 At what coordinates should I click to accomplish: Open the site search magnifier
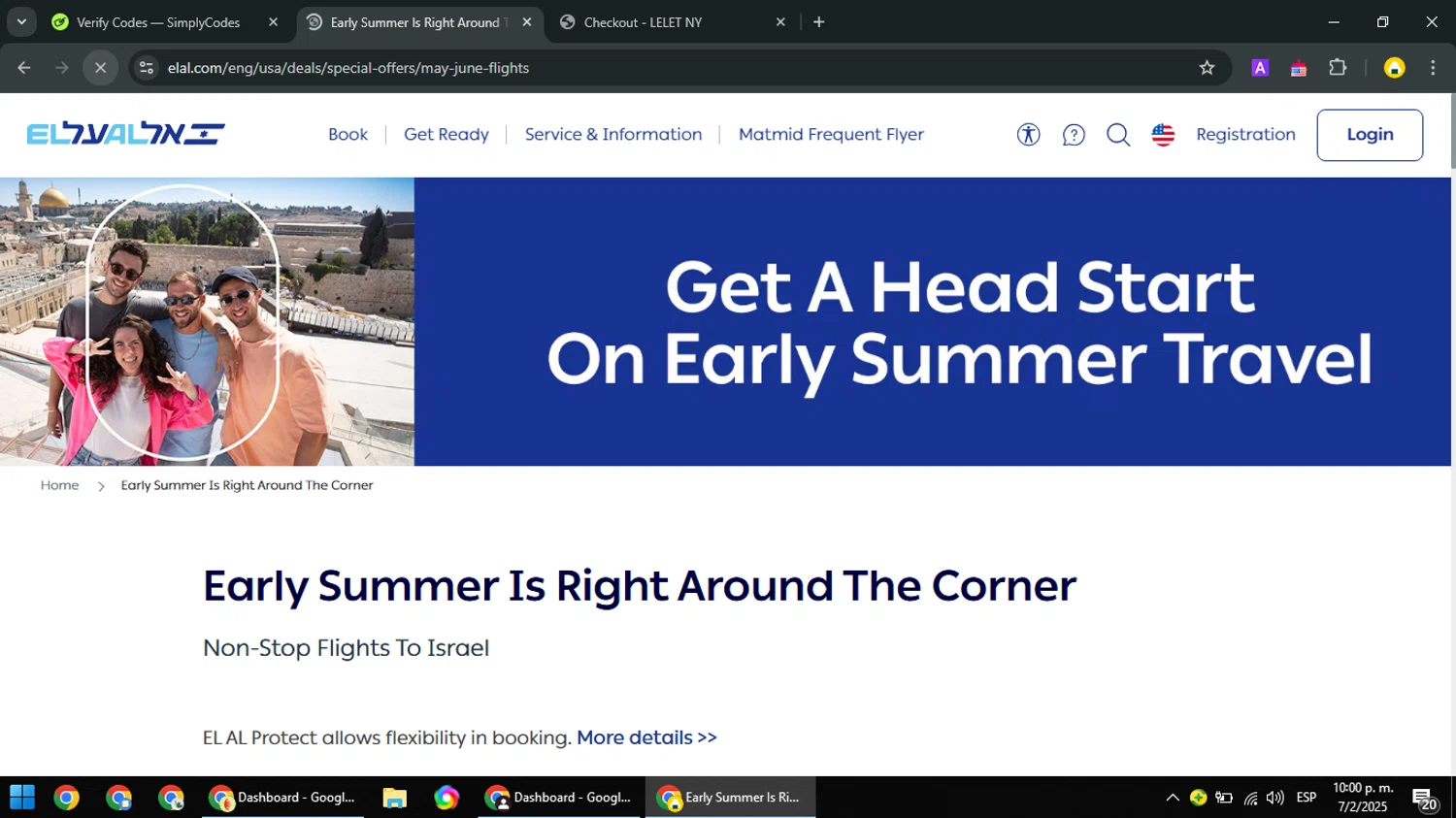[x=1118, y=135]
